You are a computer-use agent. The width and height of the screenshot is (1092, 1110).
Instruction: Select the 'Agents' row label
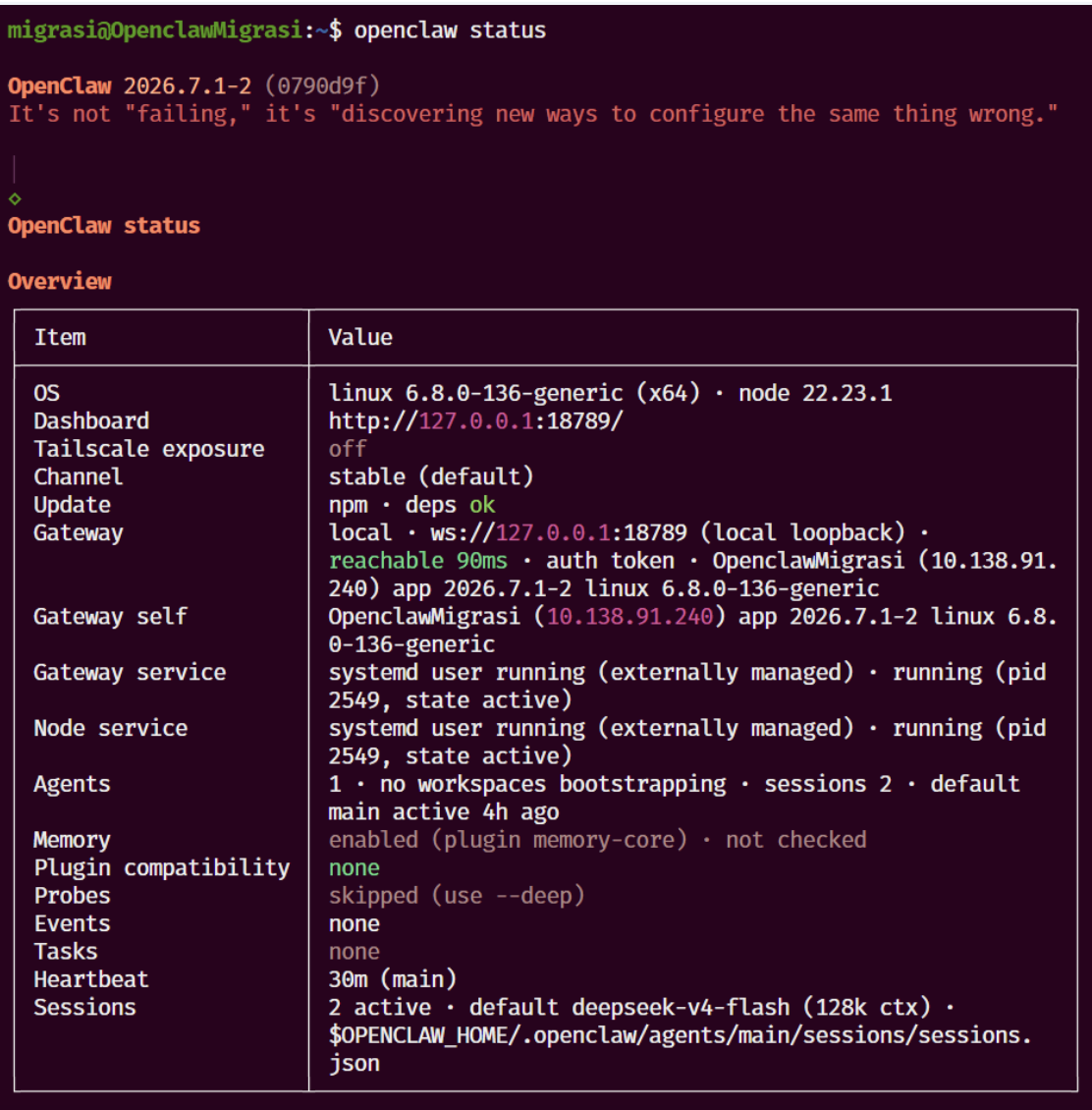(x=73, y=784)
